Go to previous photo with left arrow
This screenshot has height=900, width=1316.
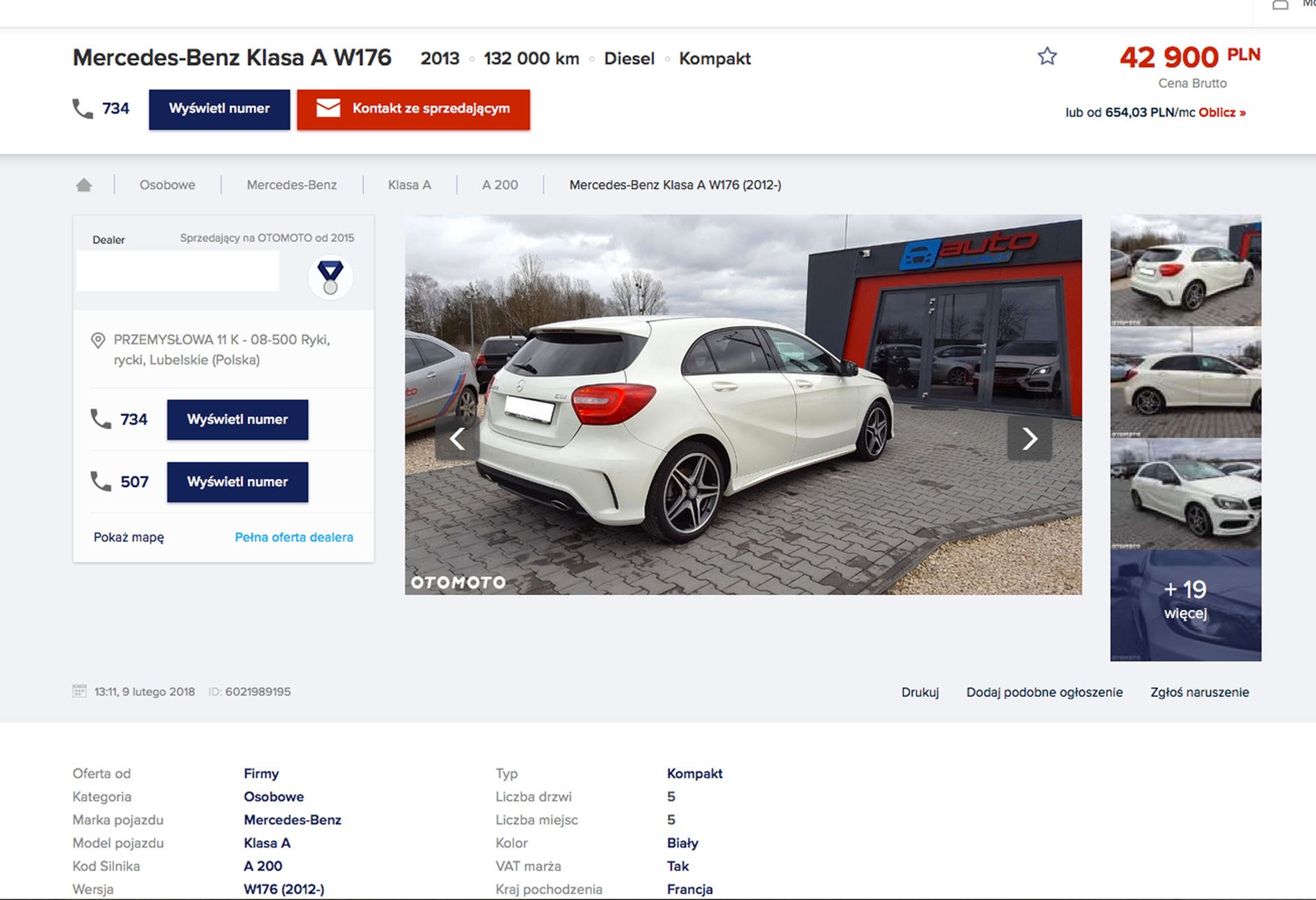pos(457,439)
